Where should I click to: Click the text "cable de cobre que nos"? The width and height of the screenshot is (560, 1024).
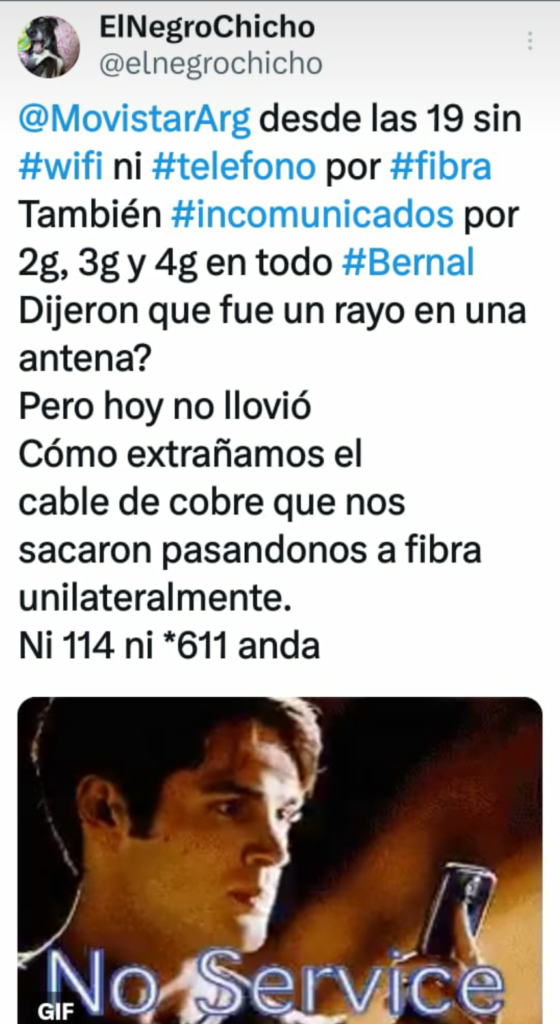coord(212,502)
